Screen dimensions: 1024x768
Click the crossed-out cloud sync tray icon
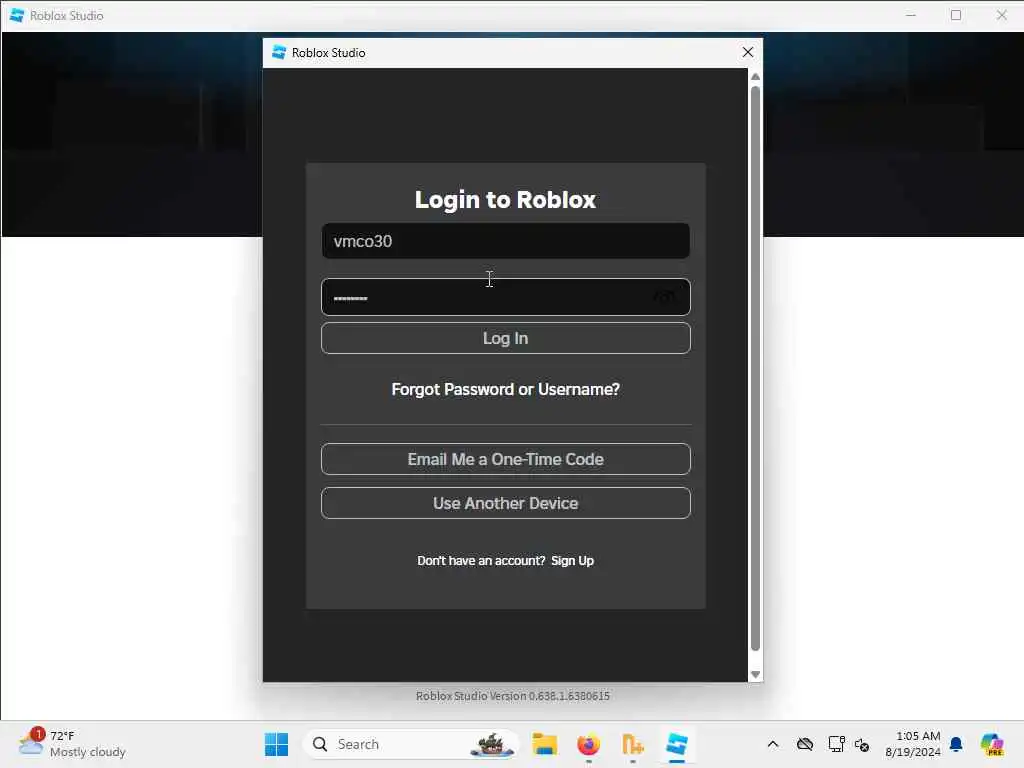coord(805,744)
